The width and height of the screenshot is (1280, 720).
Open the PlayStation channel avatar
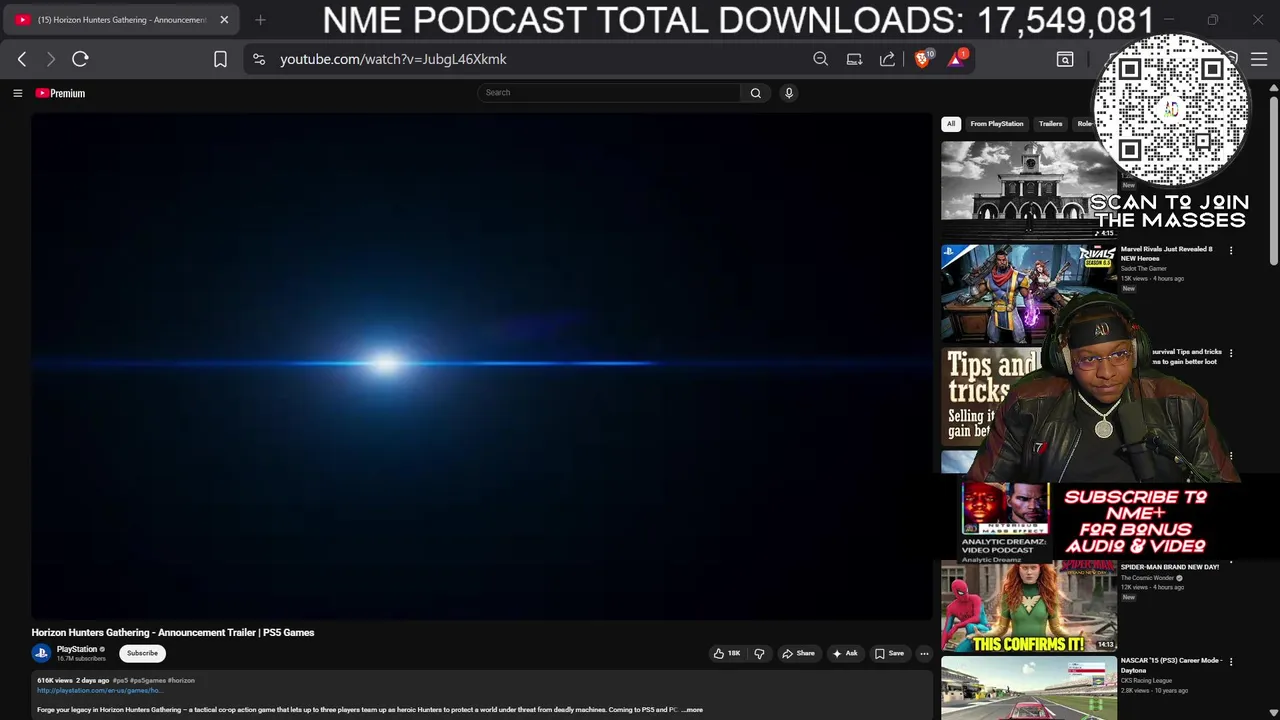click(x=41, y=653)
